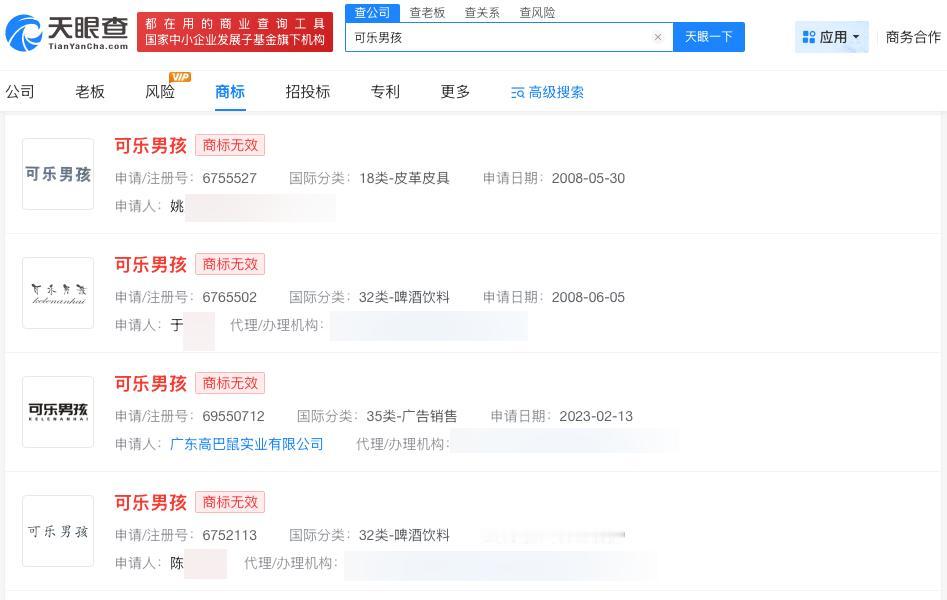Click 商标无效 tag on registration 6752113 row

pyautogui.click(x=230, y=502)
